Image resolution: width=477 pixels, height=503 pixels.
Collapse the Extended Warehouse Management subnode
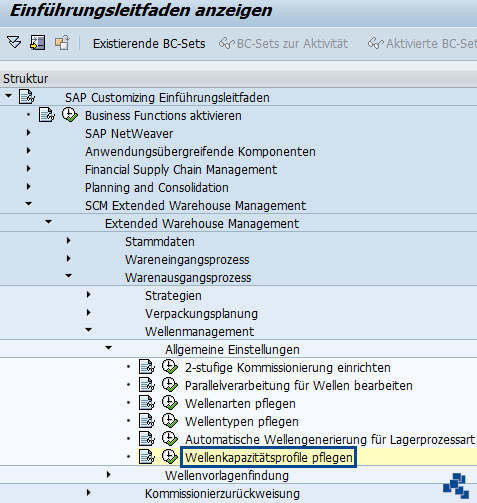(x=49, y=222)
